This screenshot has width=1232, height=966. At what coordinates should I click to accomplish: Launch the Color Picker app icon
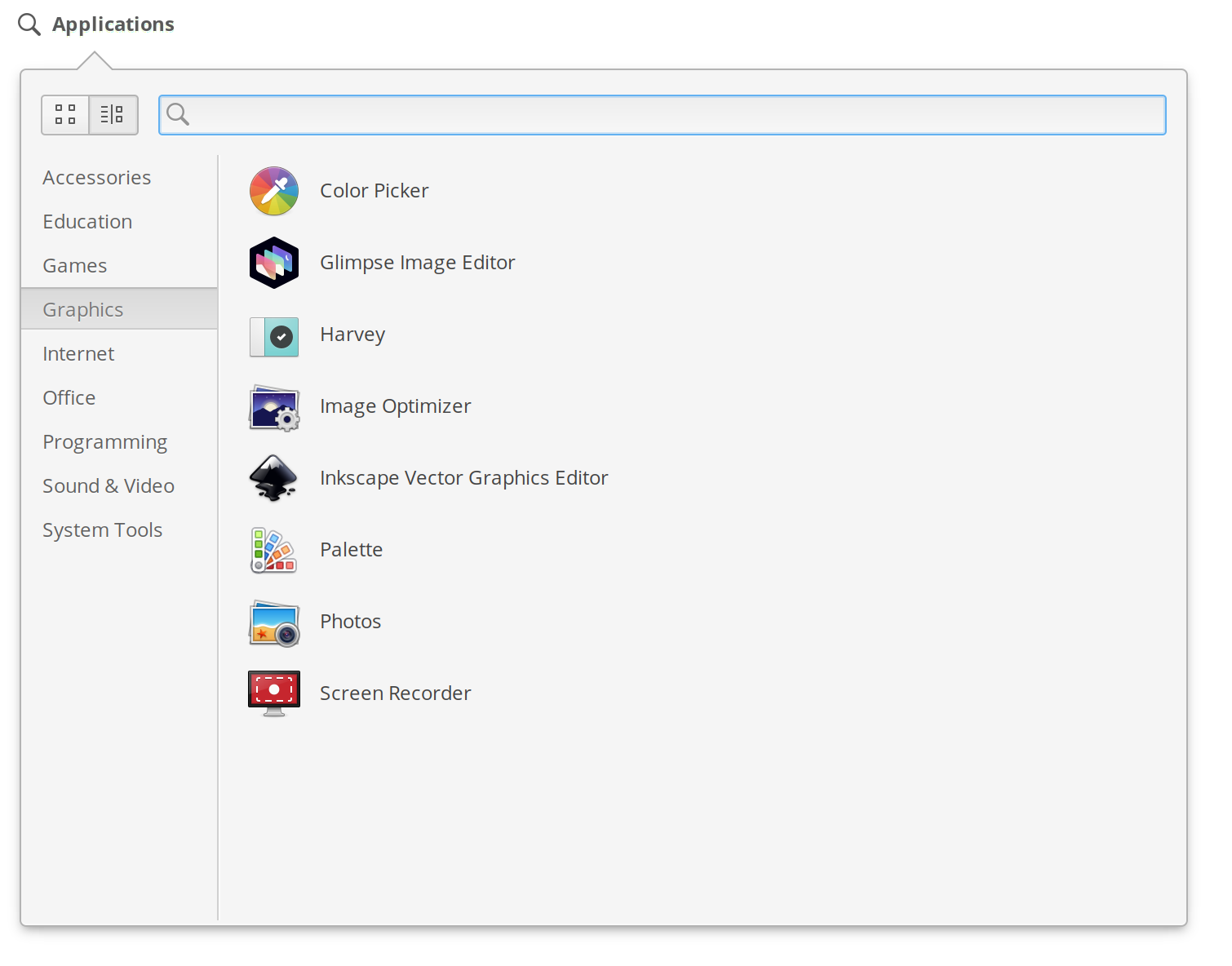(x=274, y=191)
